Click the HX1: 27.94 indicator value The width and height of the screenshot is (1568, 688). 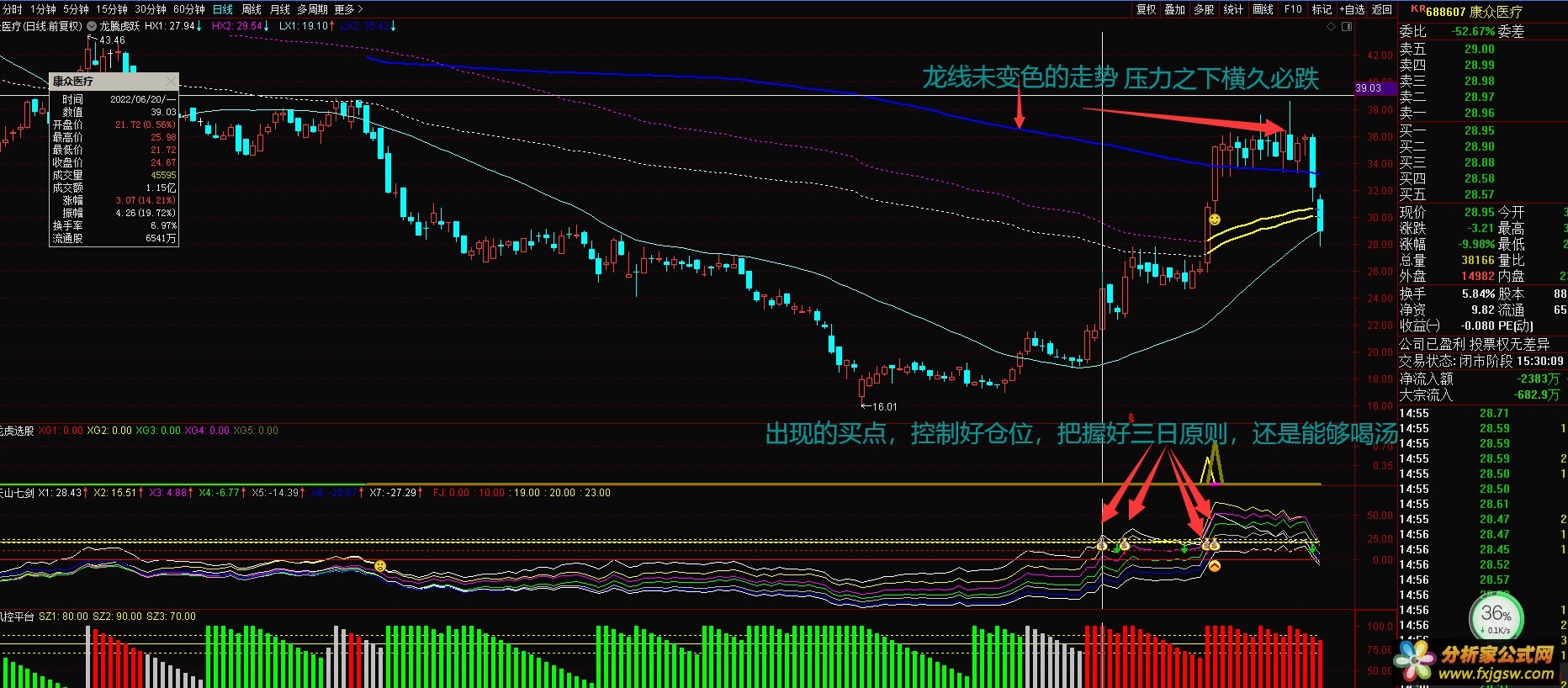173,26
